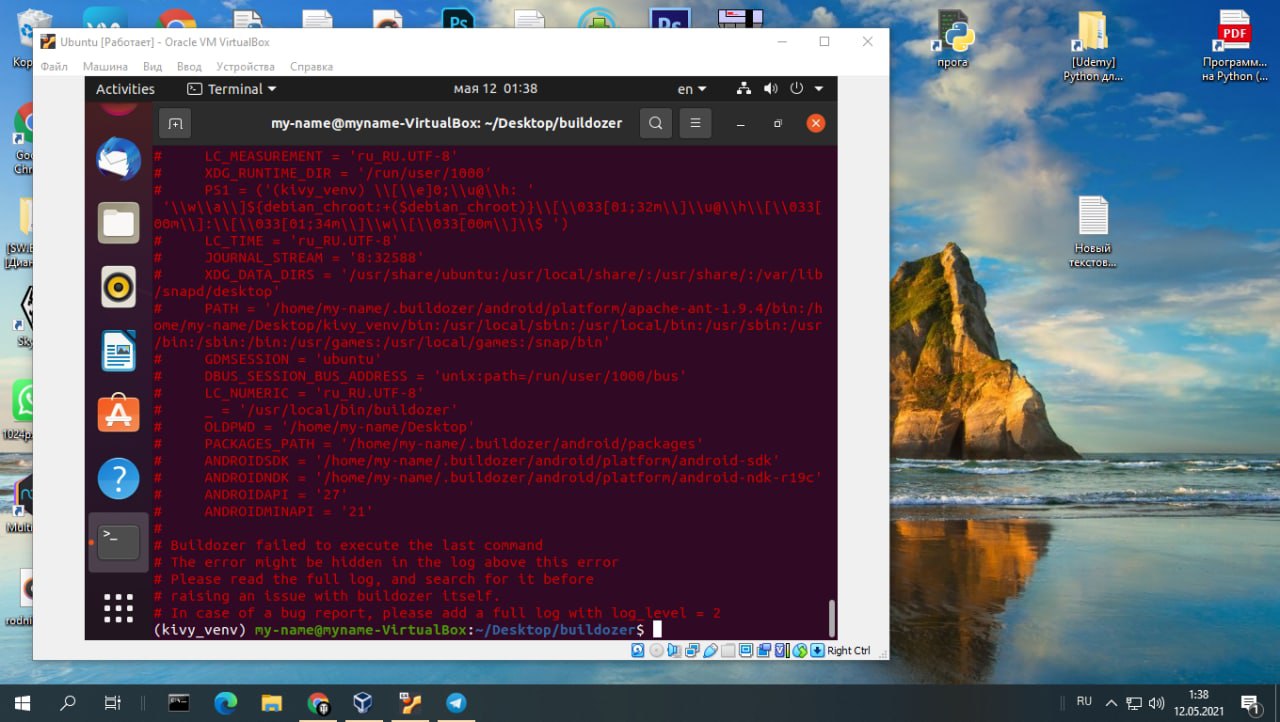Open Справка menu in VirtualBox
This screenshot has height=722, width=1280.
click(x=311, y=66)
